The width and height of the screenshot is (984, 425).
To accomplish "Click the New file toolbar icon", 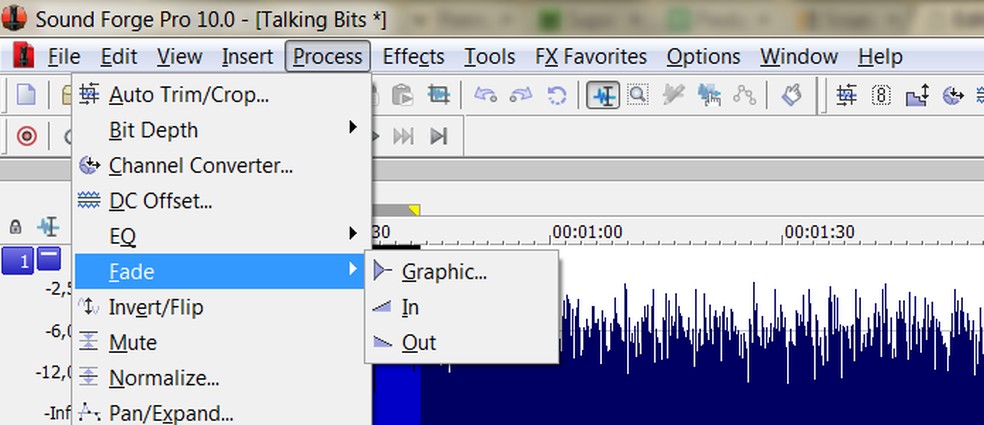I will point(26,95).
